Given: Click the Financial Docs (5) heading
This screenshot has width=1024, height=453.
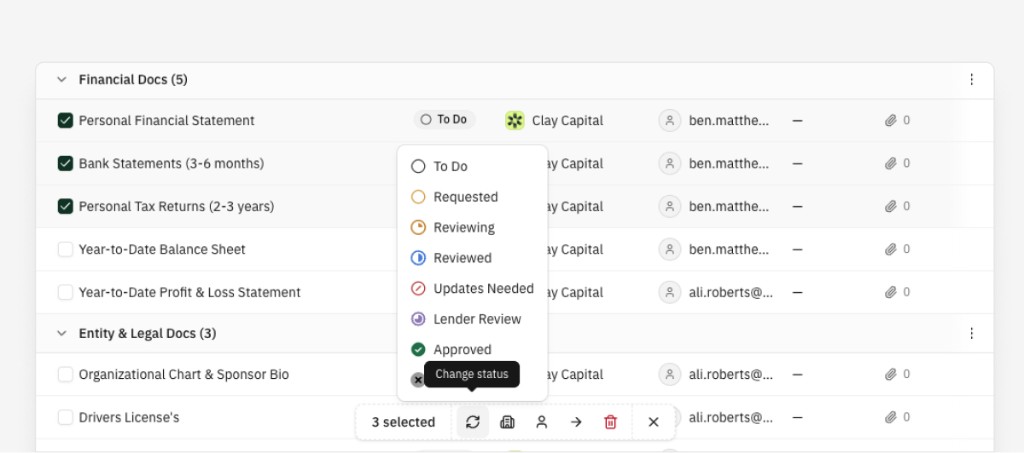Looking at the screenshot, I should pyautogui.click(x=133, y=80).
